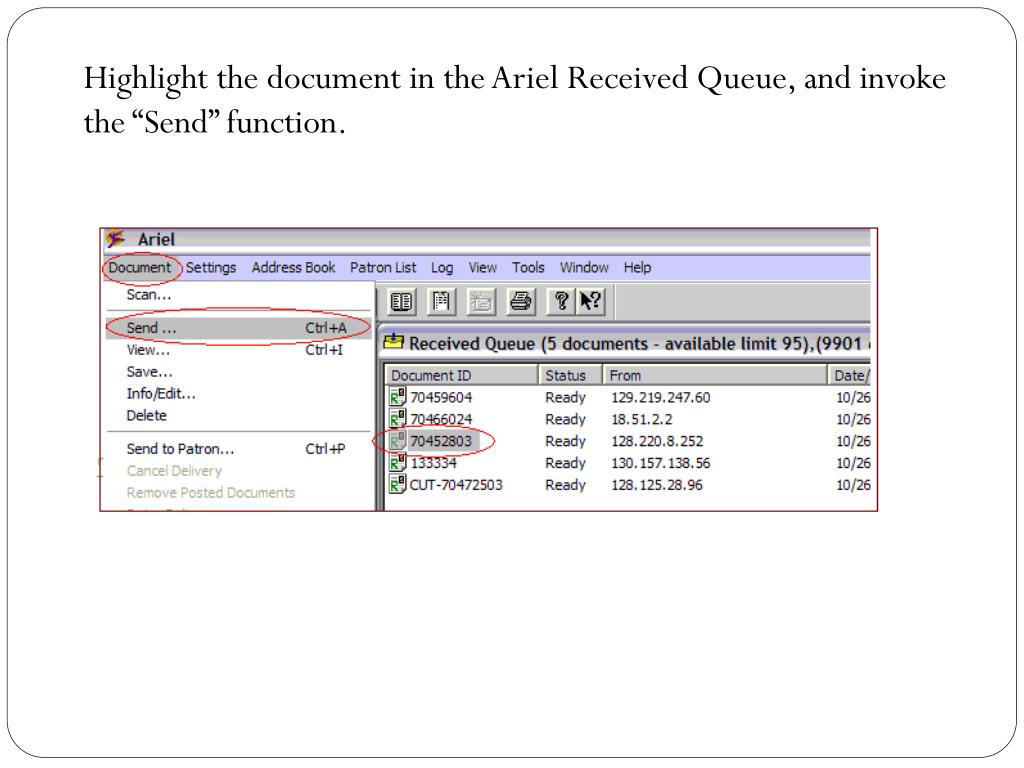Click the Received Queue window title bar
This screenshot has width=1024, height=768.
[626, 343]
